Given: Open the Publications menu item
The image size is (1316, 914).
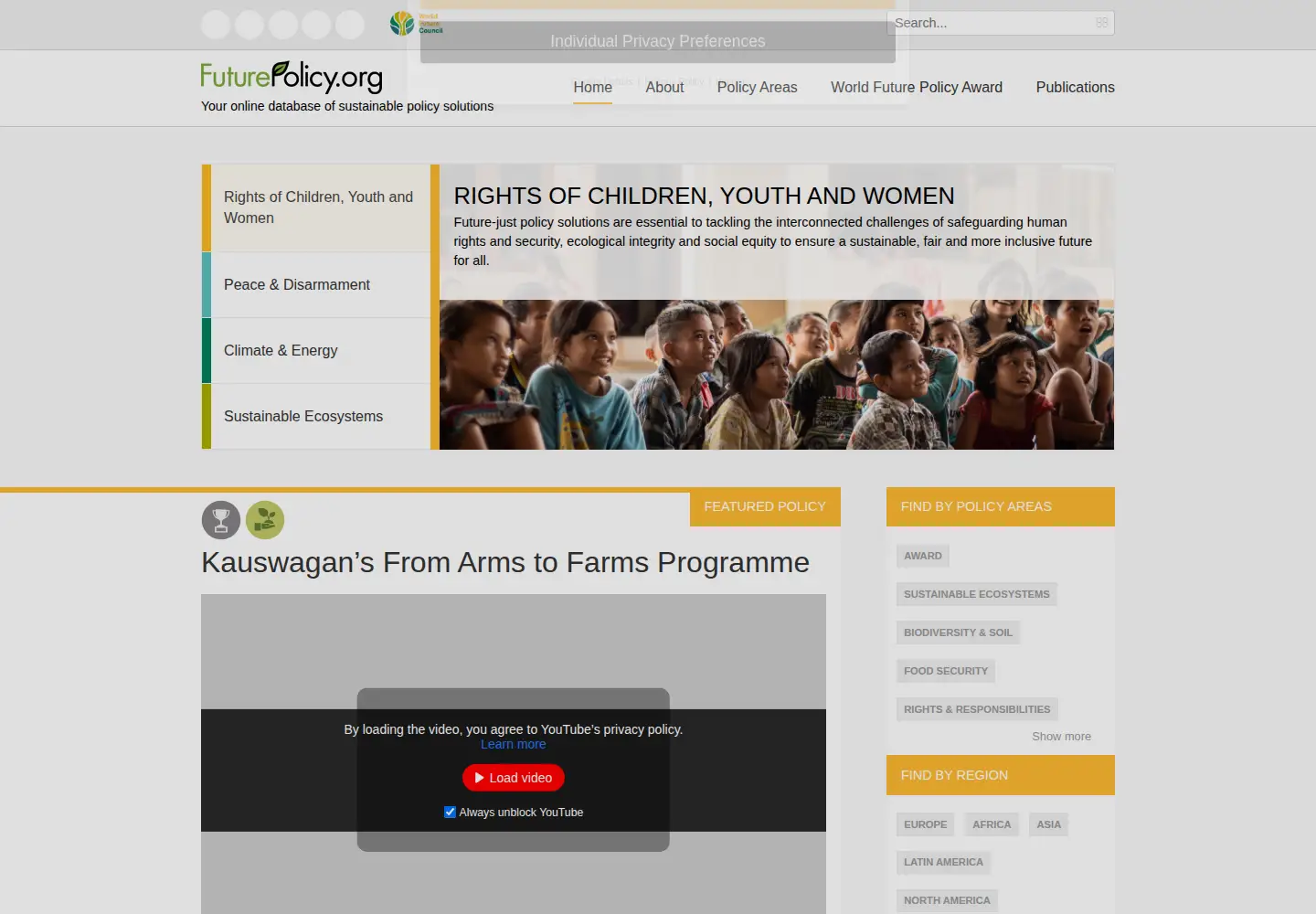Looking at the screenshot, I should point(1076,88).
